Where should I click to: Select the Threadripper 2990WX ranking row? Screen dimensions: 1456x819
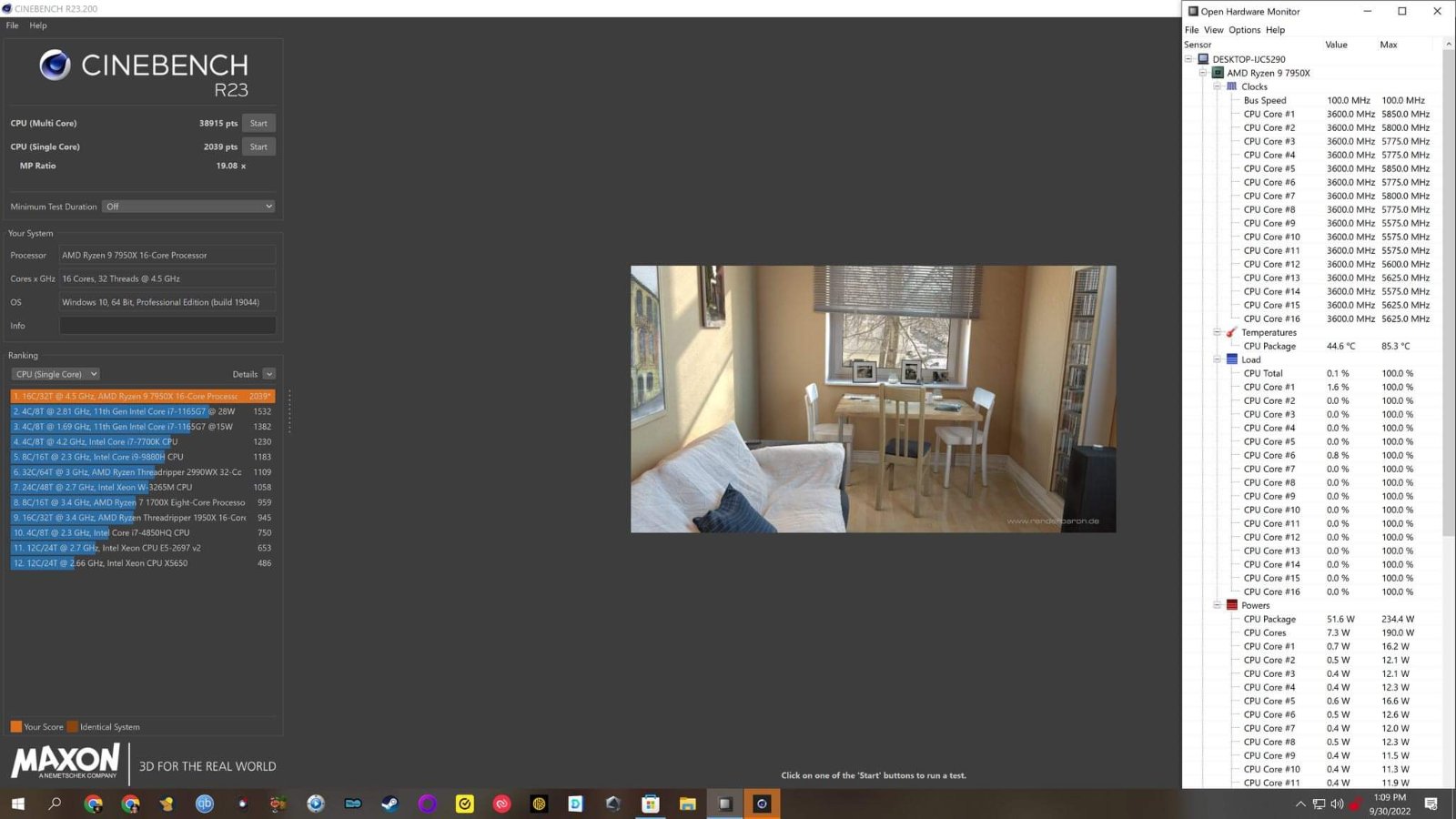click(143, 472)
